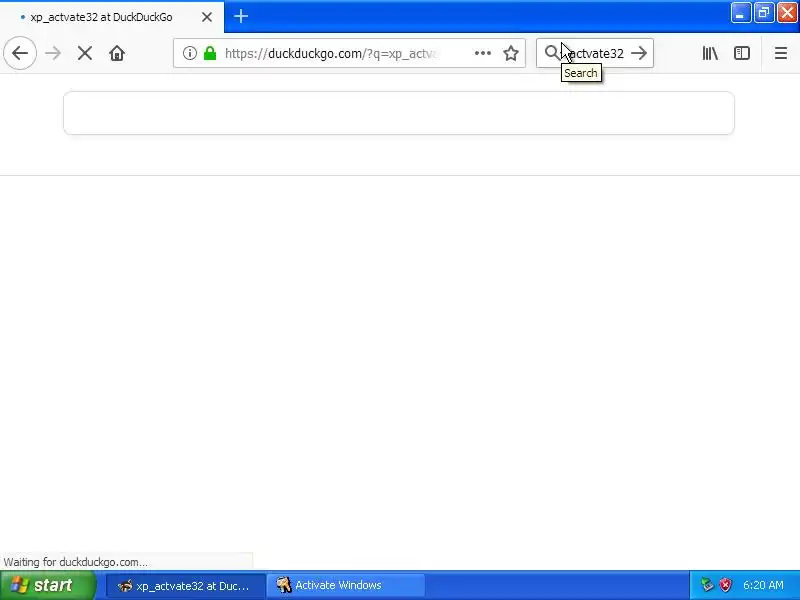Click the DuckDuckGo page search field
This screenshot has height=600, width=800.
[x=399, y=113]
